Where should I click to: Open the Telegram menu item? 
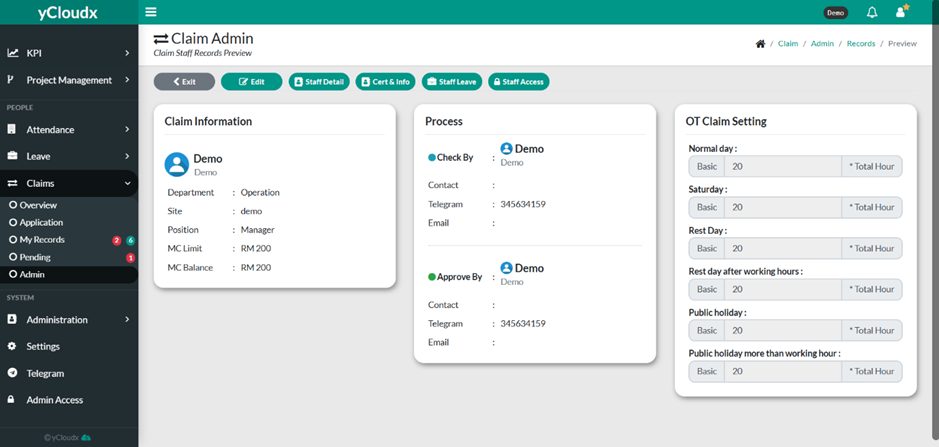coord(69,373)
